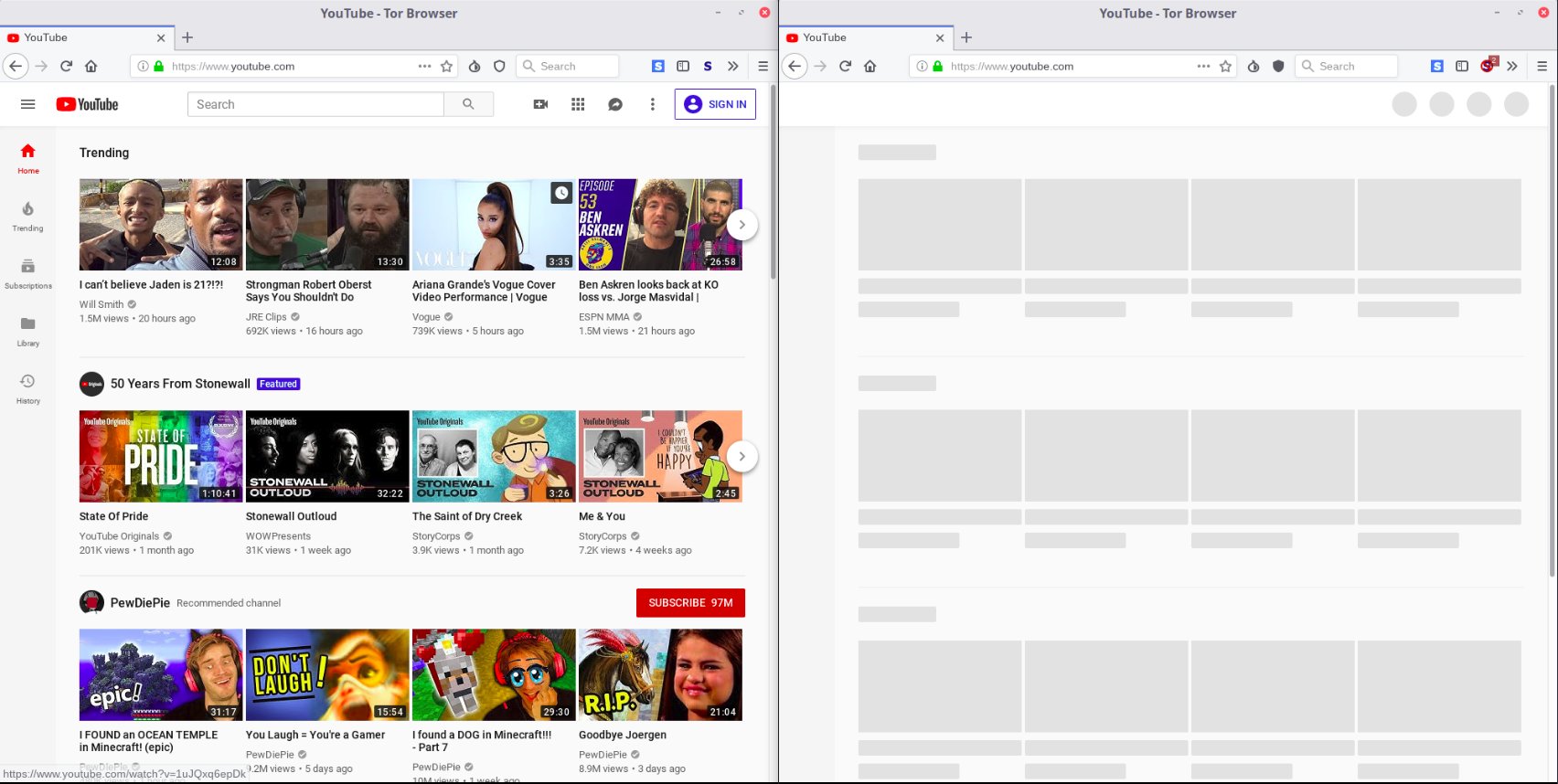Screen dimensions: 1558x784
Task: Click security shield icon in right window
Action: (1278, 66)
